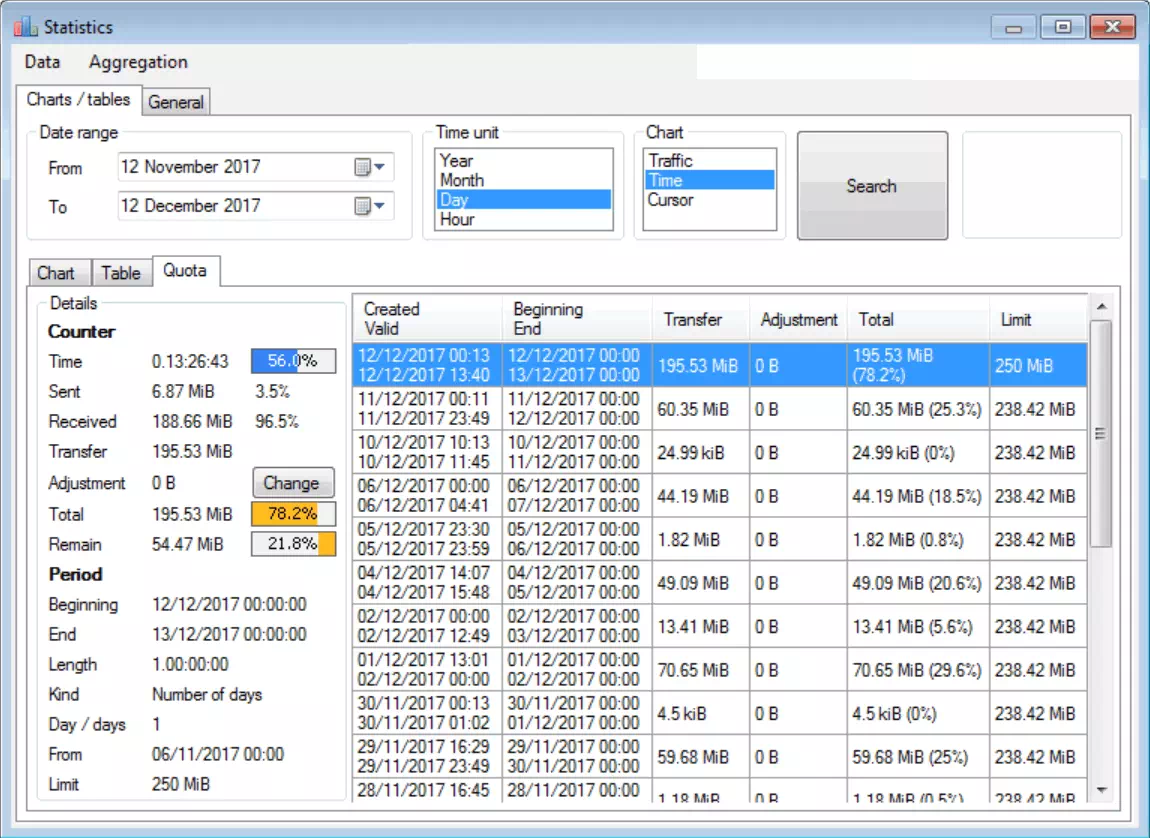Open the Data menu
This screenshot has width=1150, height=838.
(42, 62)
